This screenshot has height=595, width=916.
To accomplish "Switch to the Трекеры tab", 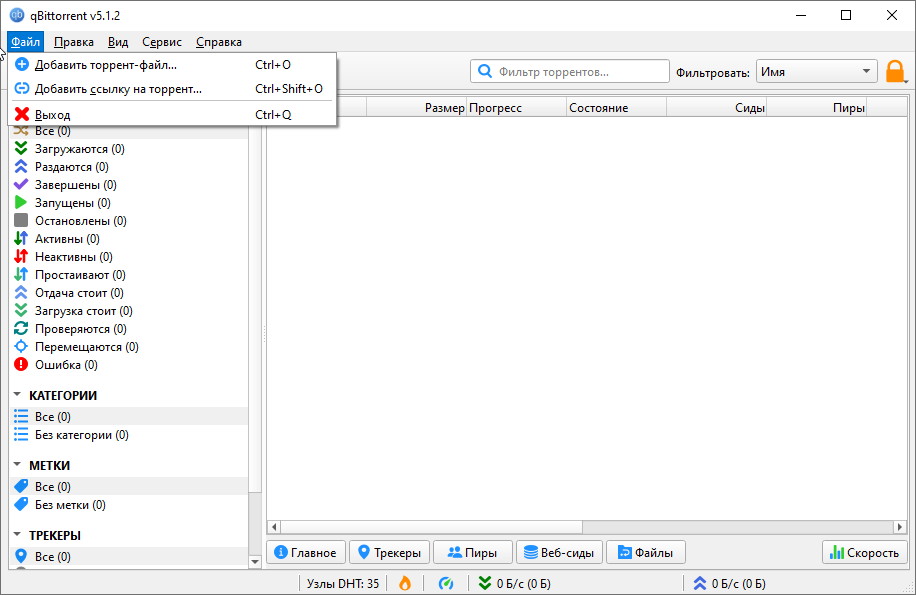I will [x=390, y=552].
